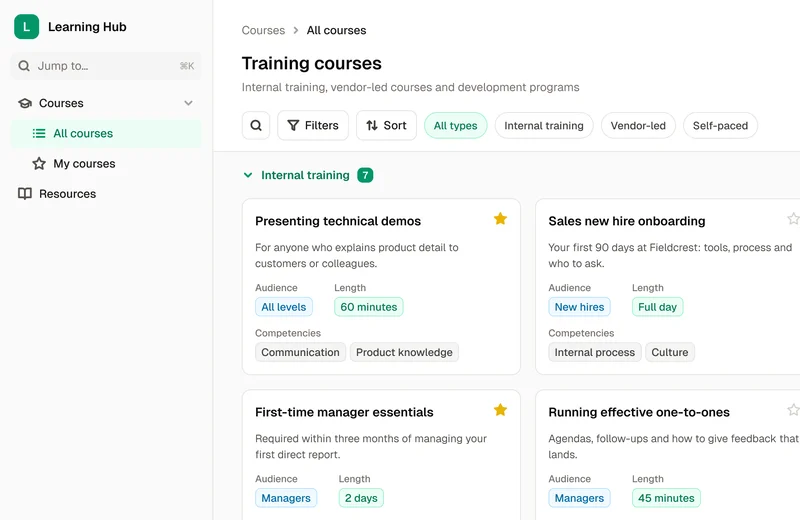Open First-time manager essentials title

pyautogui.click(x=344, y=412)
